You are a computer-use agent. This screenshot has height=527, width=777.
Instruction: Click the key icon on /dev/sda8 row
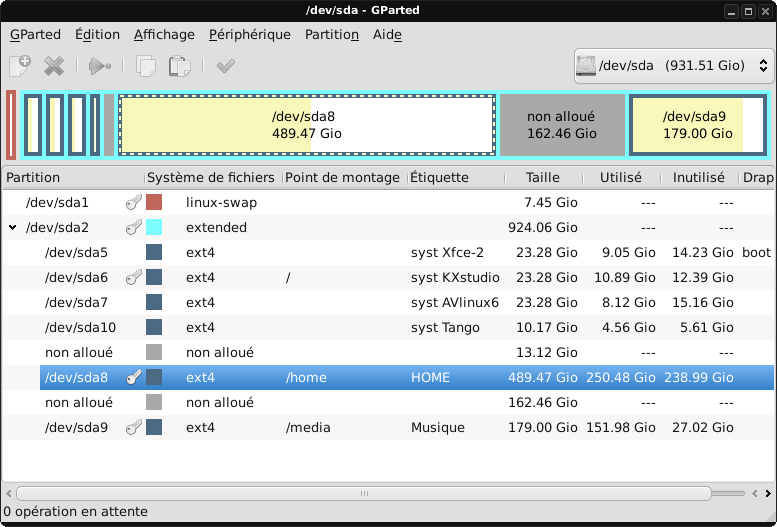pyautogui.click(x=134, y=377)
